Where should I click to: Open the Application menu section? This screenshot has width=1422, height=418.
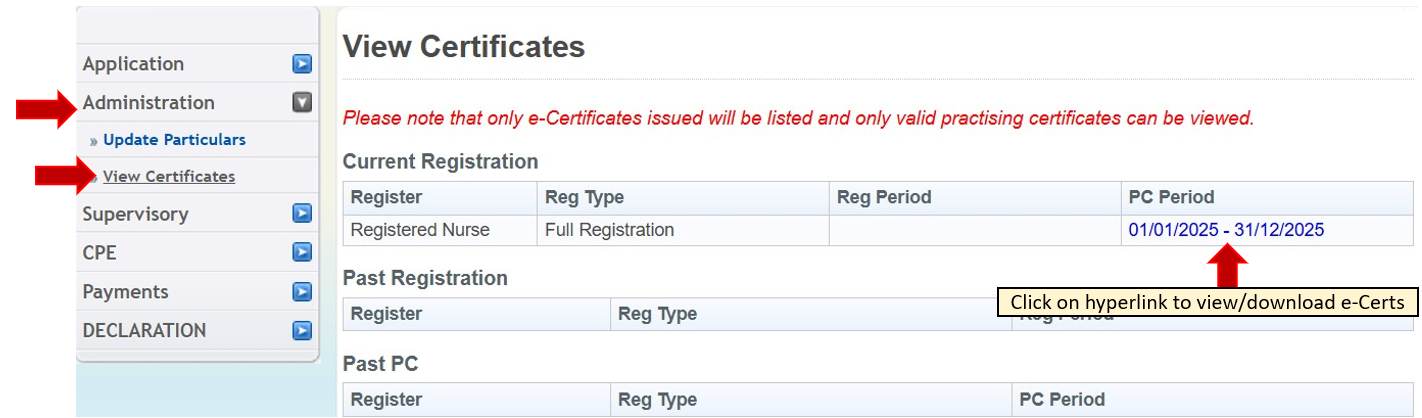point(133,64)
